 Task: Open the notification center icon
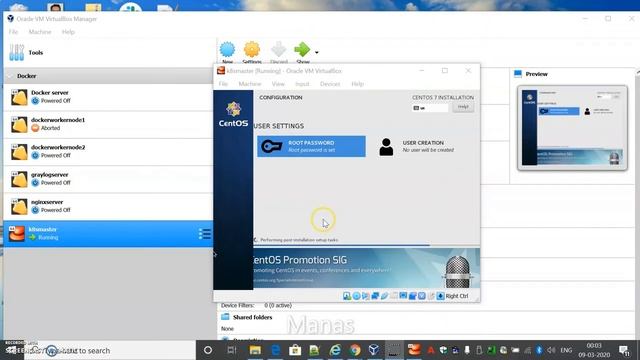(x=624, y=350)
